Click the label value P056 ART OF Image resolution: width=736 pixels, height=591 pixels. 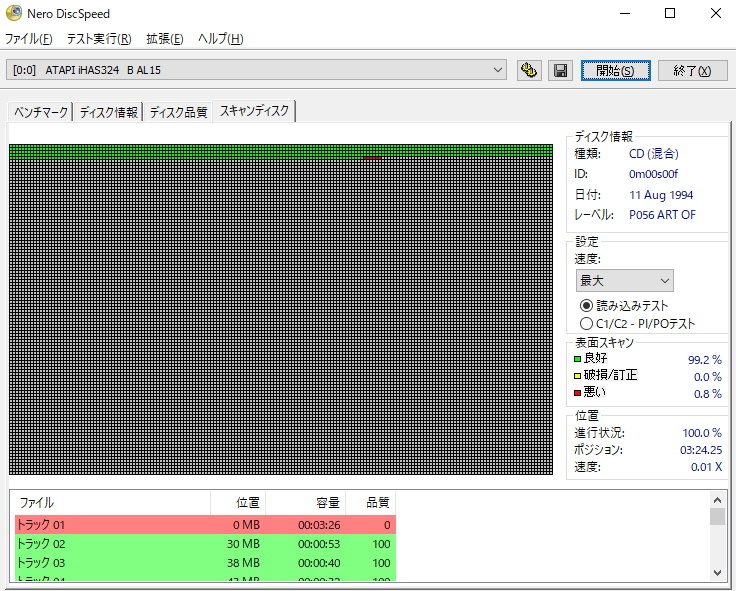coord(662,215)
